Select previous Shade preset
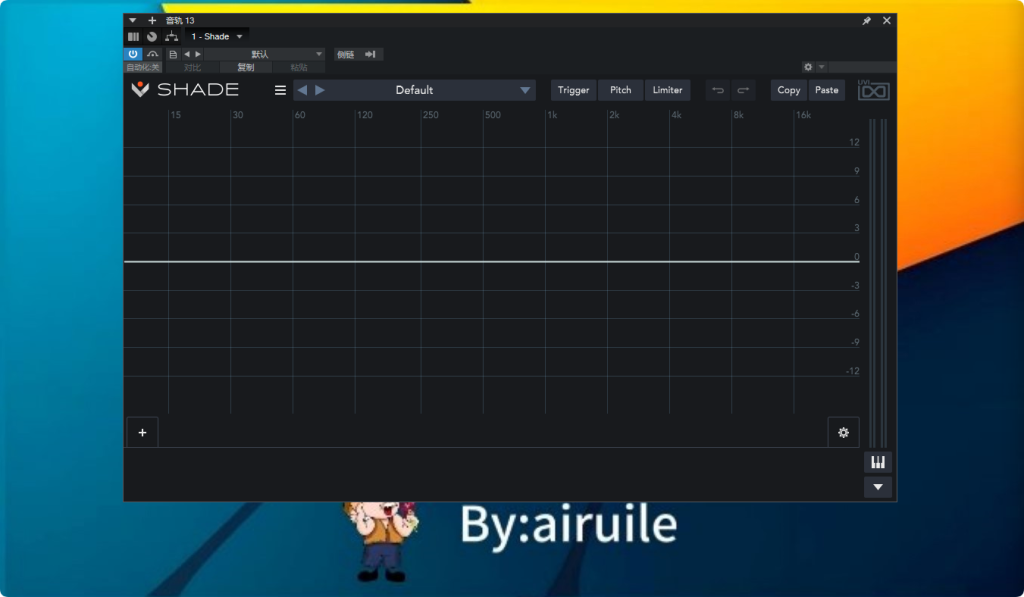This screenshot has height=597, width=1024. pos(302,90)
